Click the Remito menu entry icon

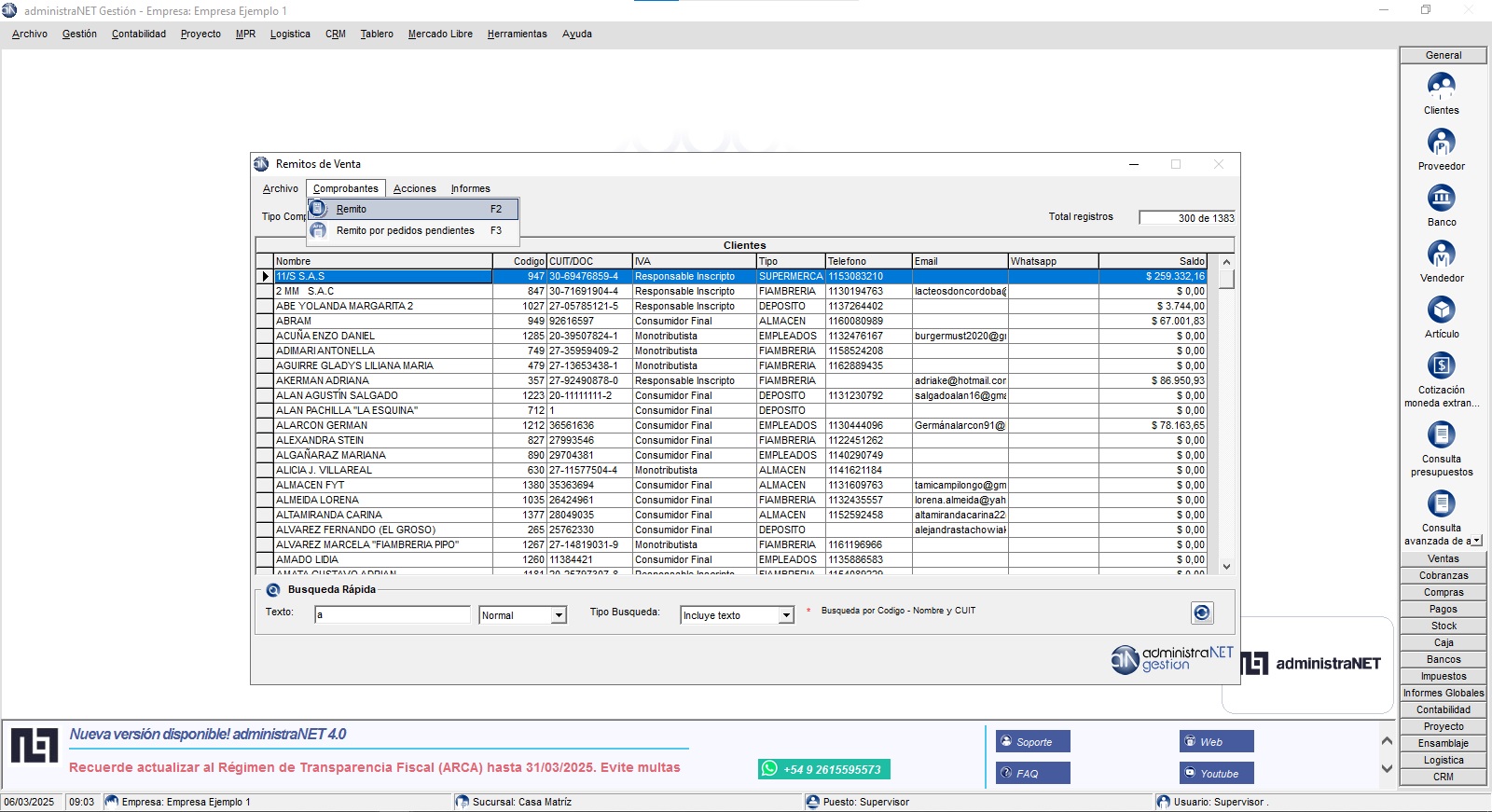318,209
